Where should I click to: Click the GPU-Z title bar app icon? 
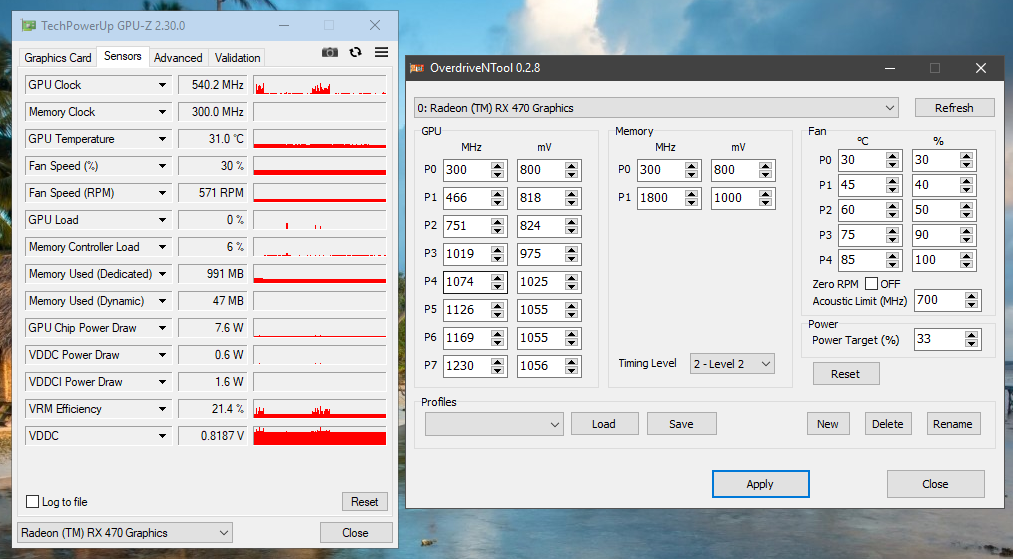[x=28, y=26]
